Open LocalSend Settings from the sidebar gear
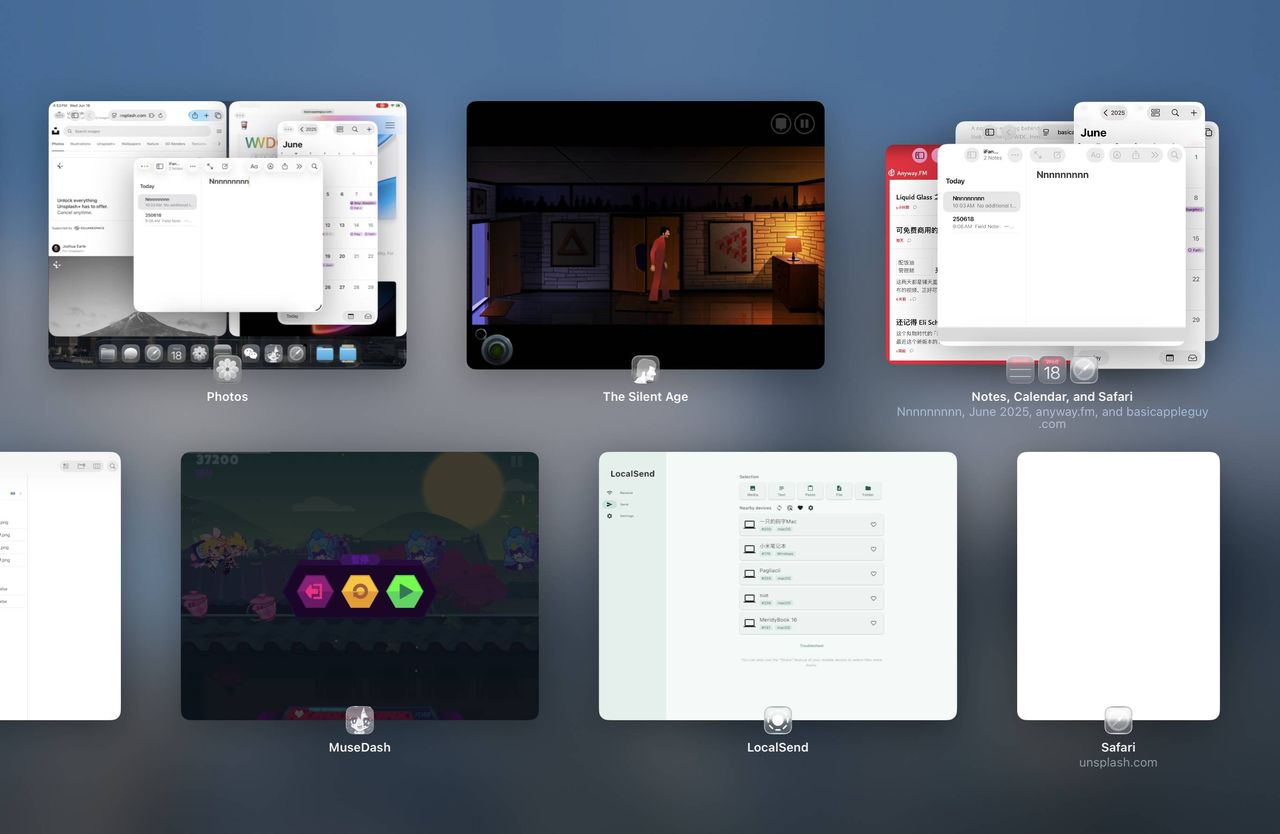Image resolution: width=1280 pixels, height=834 pixels. click(609, 517)
